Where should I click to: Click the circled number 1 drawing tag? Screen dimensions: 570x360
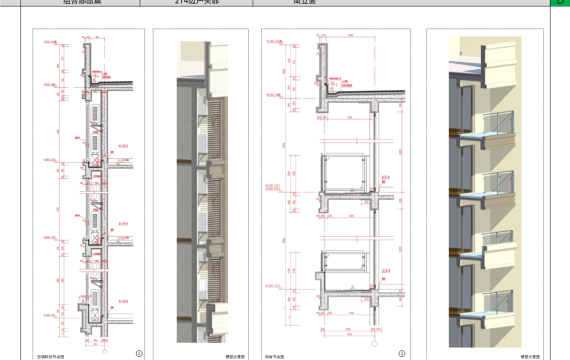(x=402, y=353)
